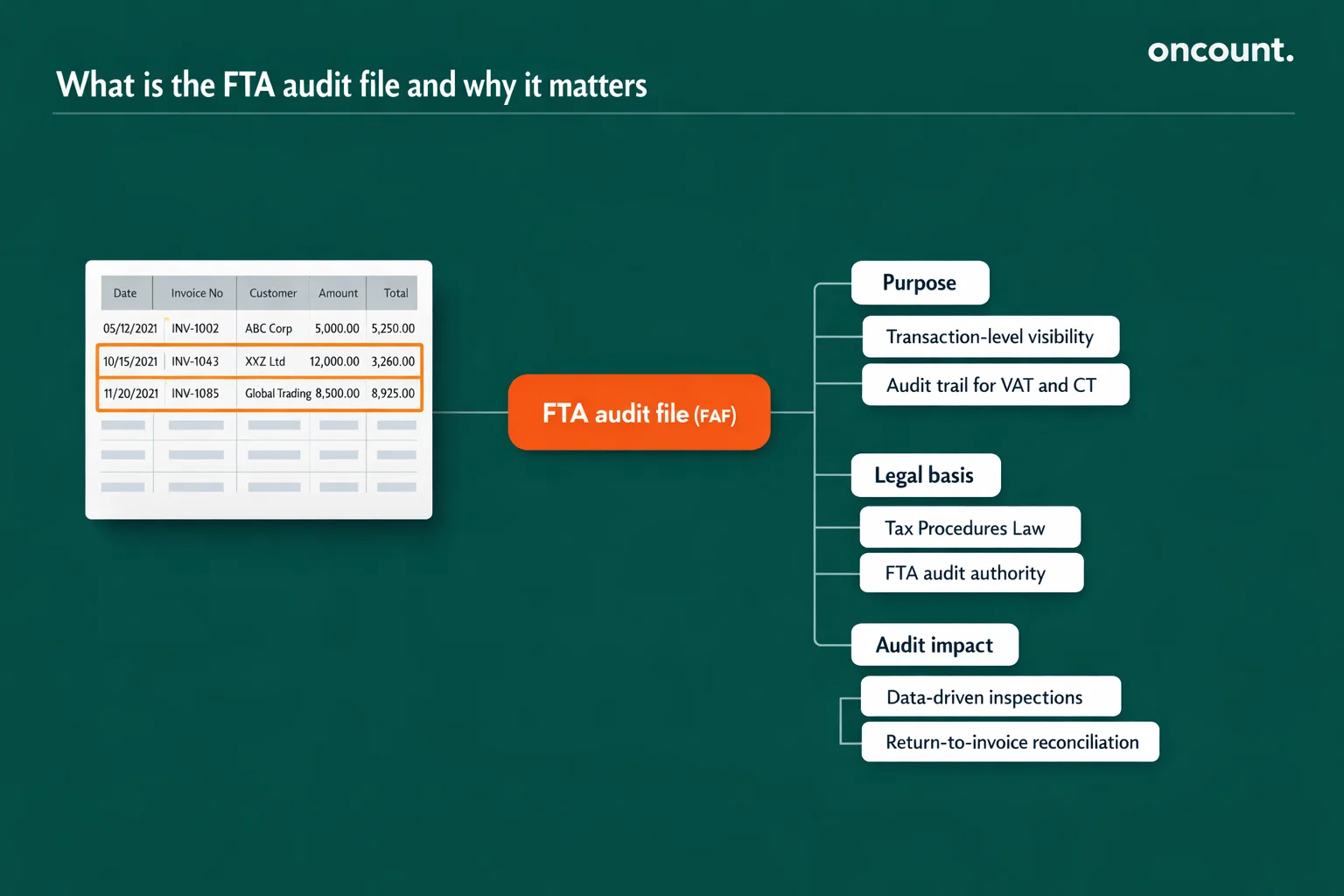1344x896 pixels.
Task: Expand the Audit impact node
Action: click(934, 645)
